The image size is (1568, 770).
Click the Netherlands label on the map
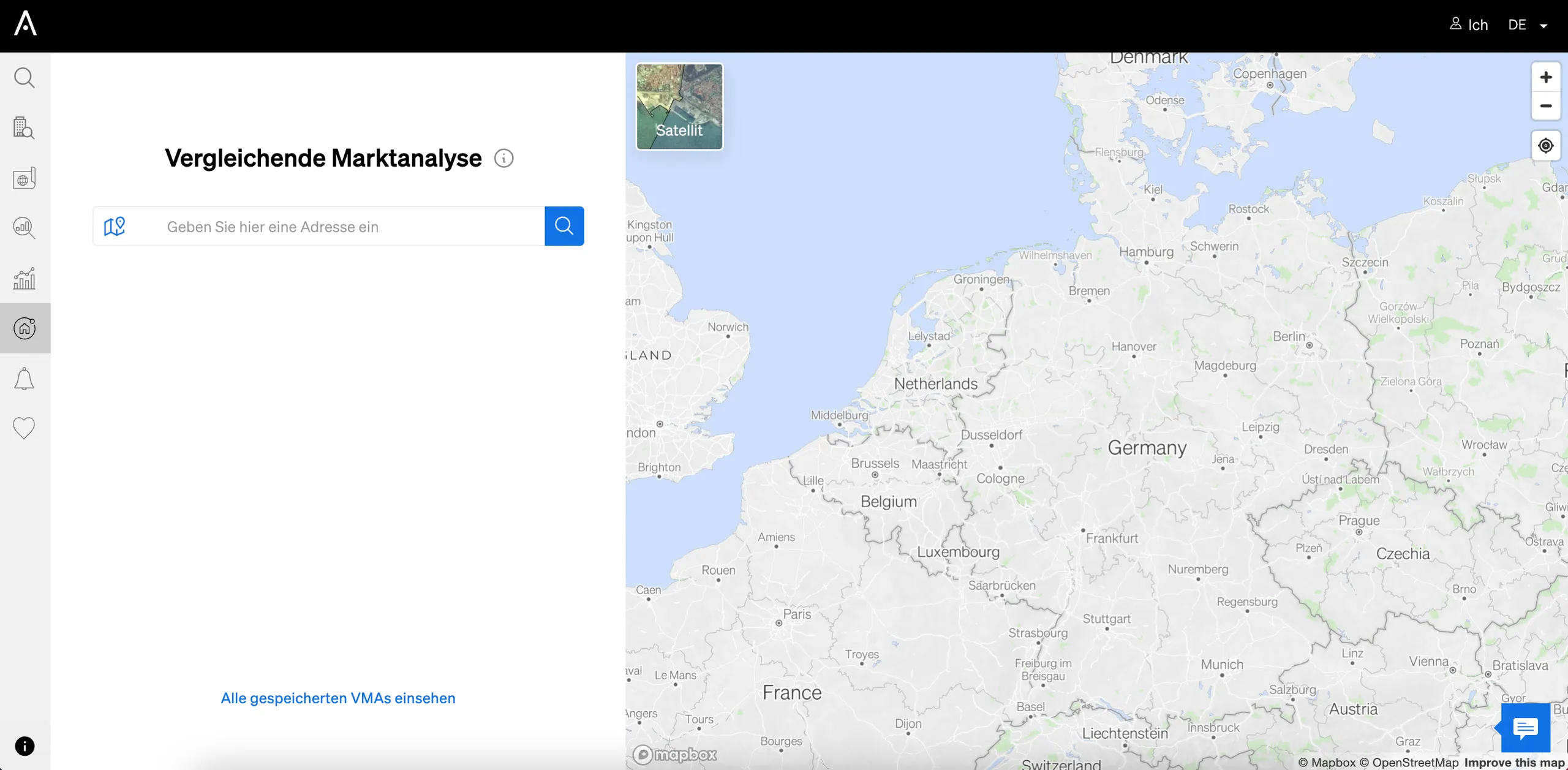[x=936, y=384]
